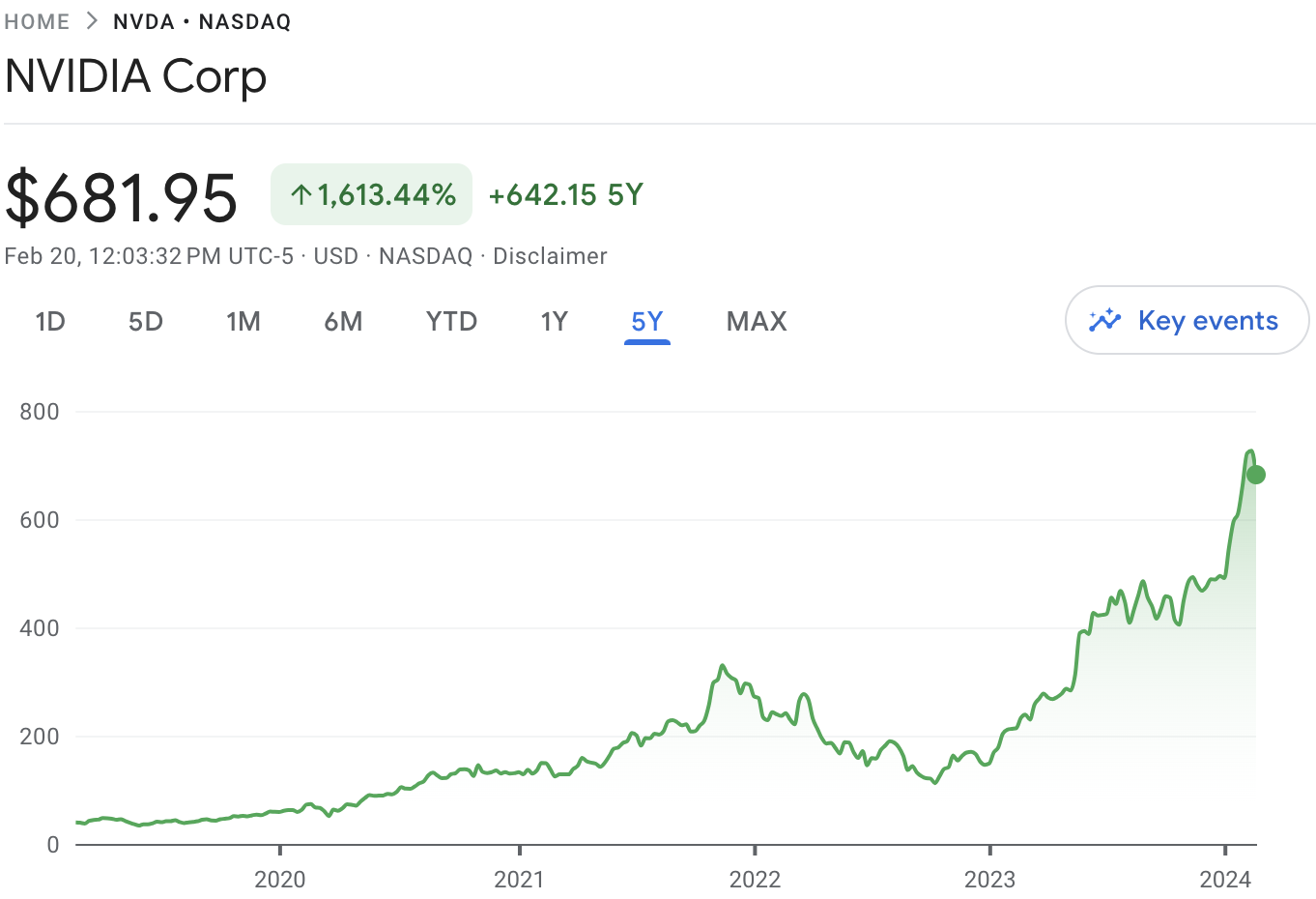Screen dimensions: 1316x899
Task: Click the 1,613.44% change badge
Action: tap(372, 195)
